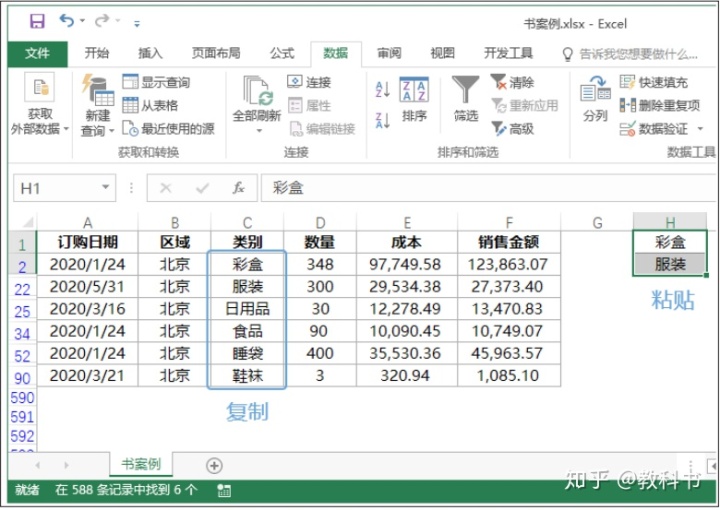720x510 pixels.
Task: Open 新建查询 dropdown button
Action: (98, 106)
